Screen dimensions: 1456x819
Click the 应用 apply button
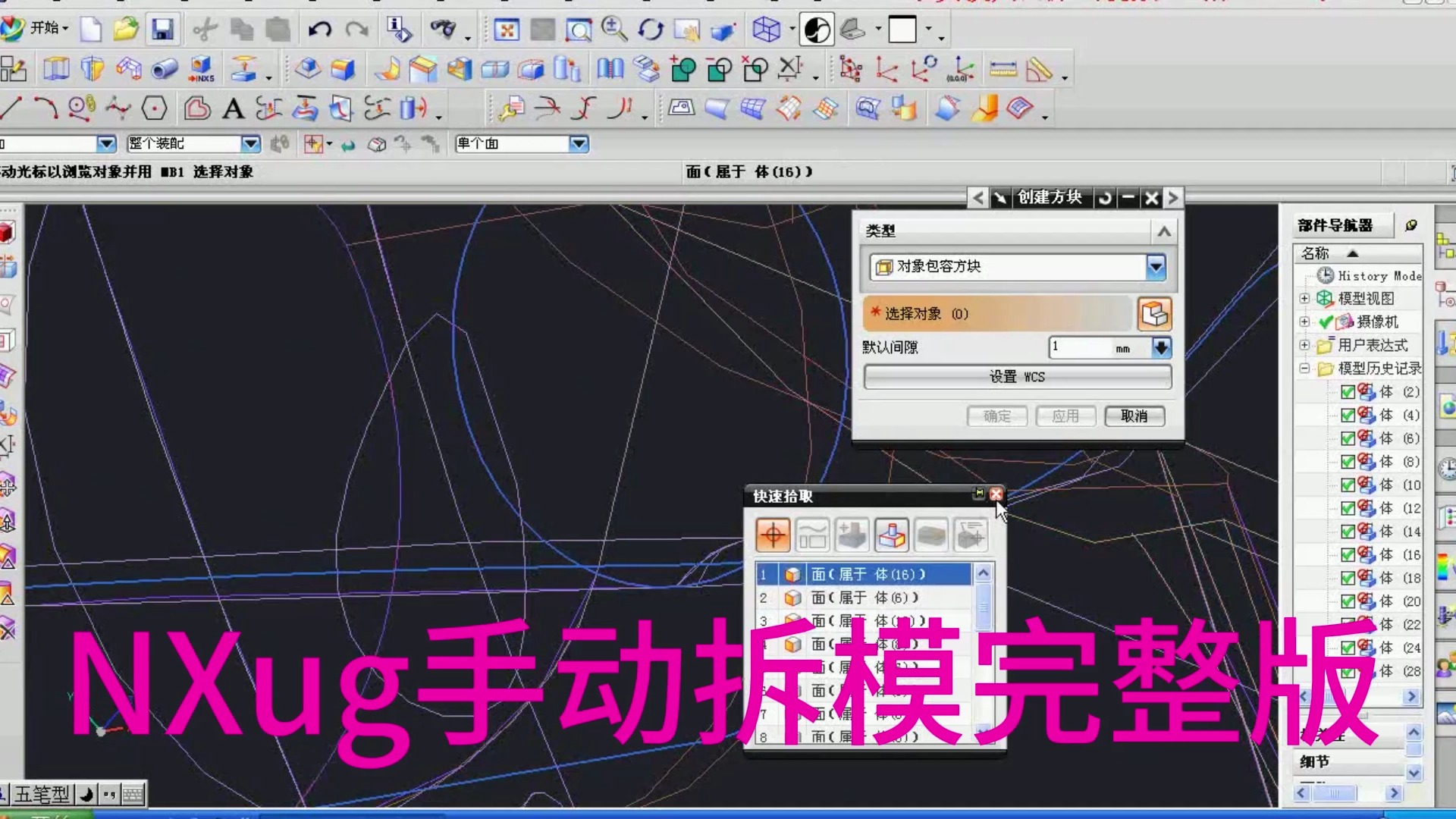tap(1065, 416)
